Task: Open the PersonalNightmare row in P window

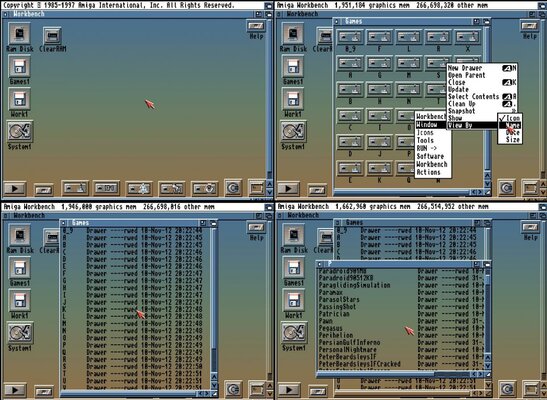Action: [x=401, y=349]
